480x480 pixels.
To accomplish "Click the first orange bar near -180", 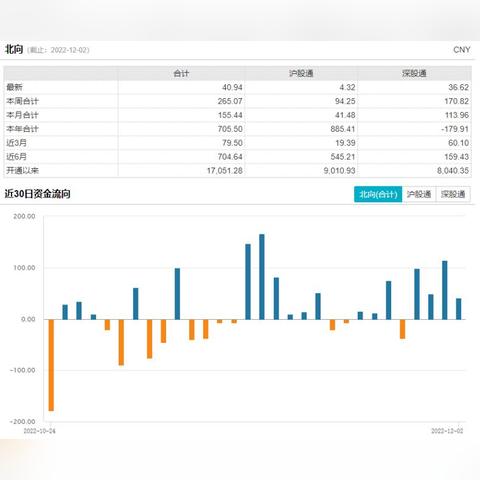I will [x=51, y=365].
